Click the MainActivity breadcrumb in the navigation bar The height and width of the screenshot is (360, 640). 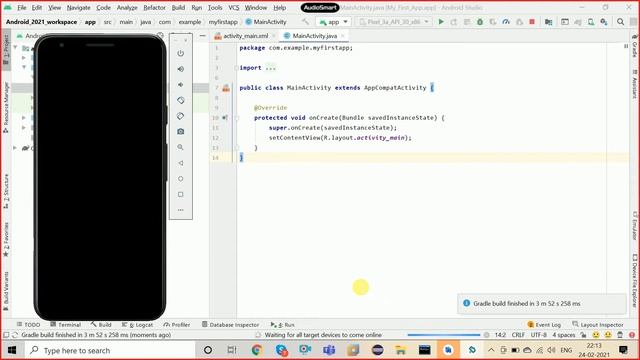pos(266,22)
